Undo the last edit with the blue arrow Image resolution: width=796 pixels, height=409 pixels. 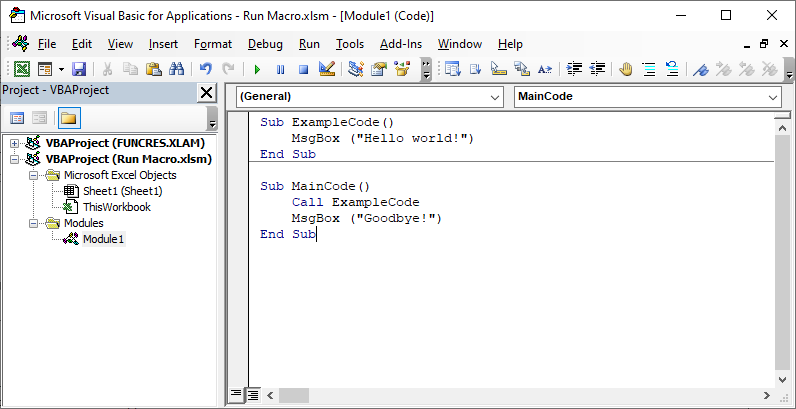pos(206,69)
